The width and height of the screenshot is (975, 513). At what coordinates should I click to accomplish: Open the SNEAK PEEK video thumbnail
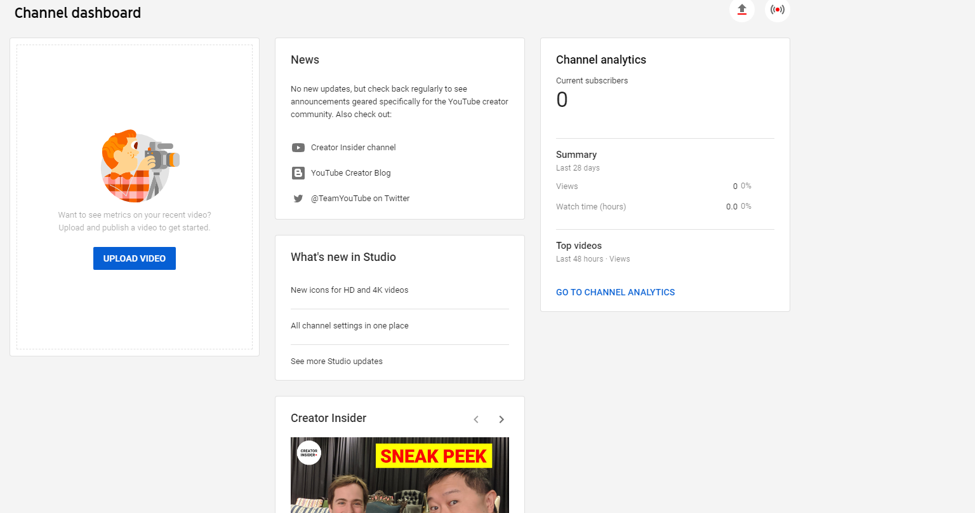click(x=400, y=475)
